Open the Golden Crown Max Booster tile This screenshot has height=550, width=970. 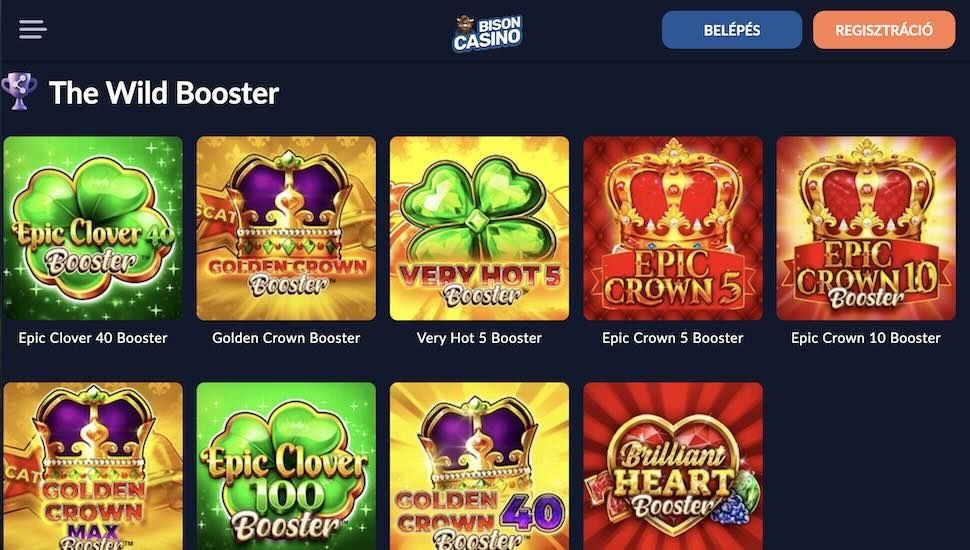(x=93, y=466)
